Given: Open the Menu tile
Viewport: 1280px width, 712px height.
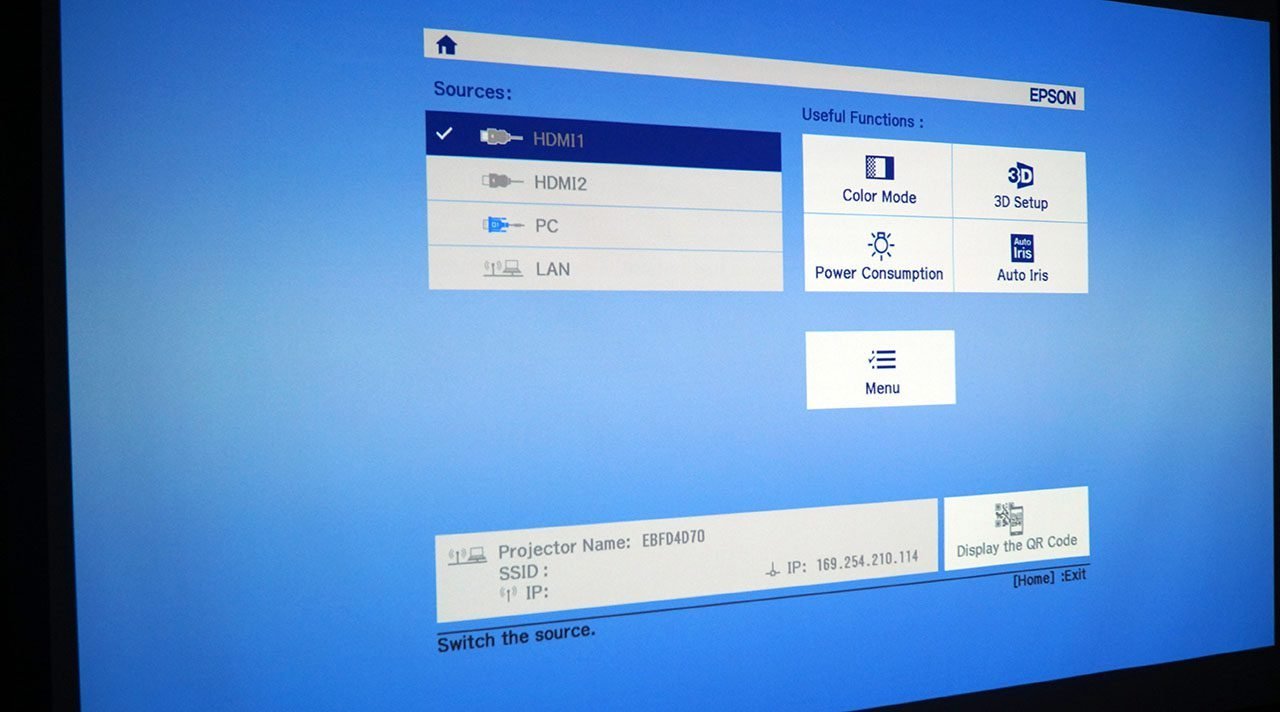Looking at the screenshot, I should (x=881, y=369).
